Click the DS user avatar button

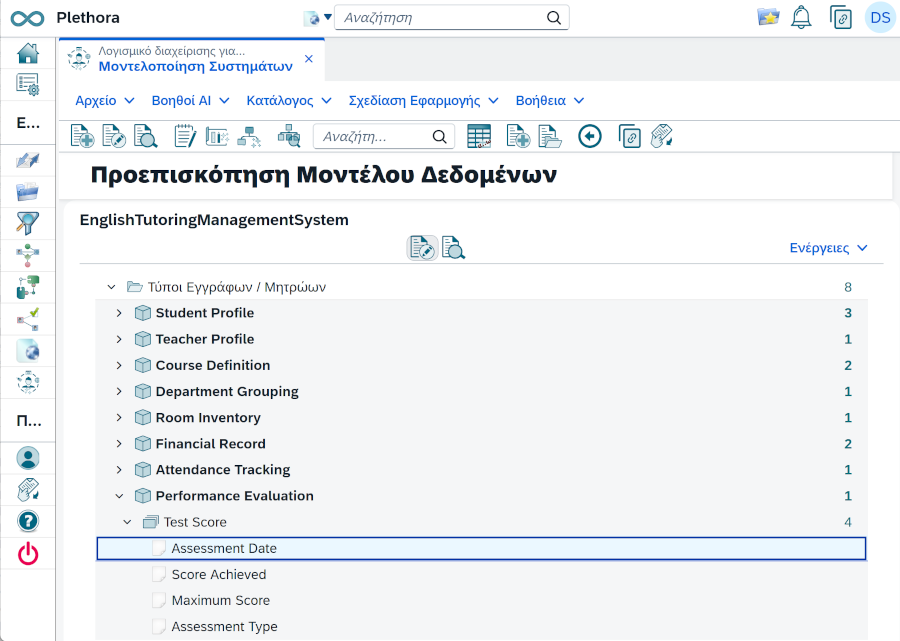tap(880, 18)
